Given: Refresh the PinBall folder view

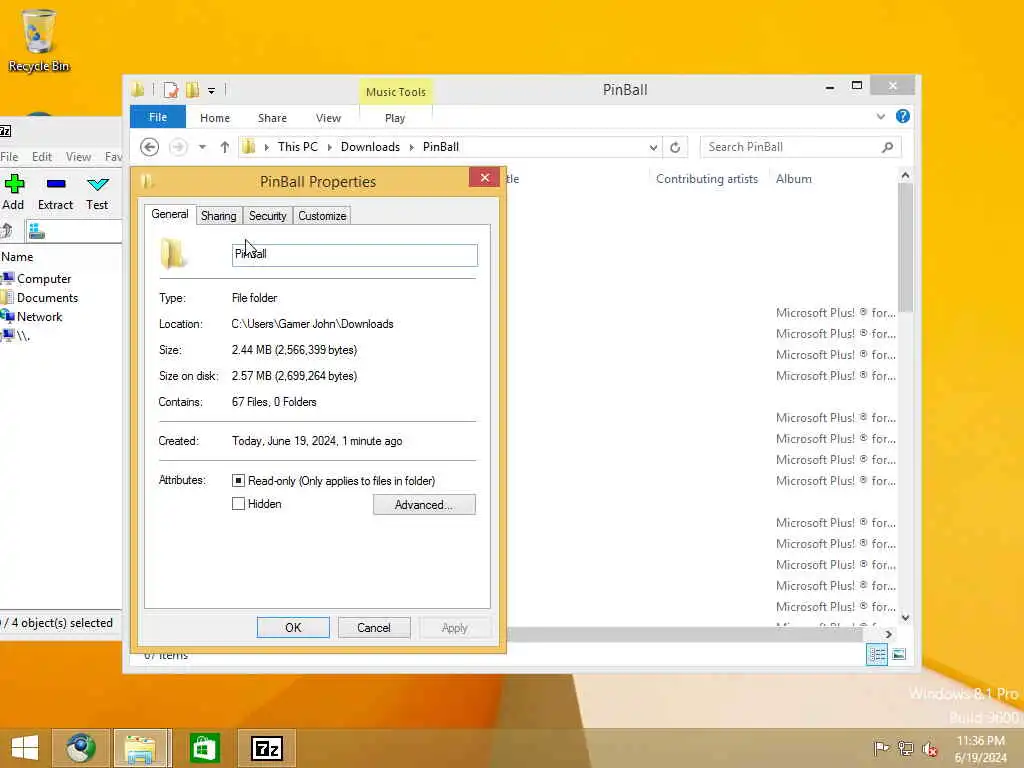Looking at the screenshot, I should click(675, 147).
